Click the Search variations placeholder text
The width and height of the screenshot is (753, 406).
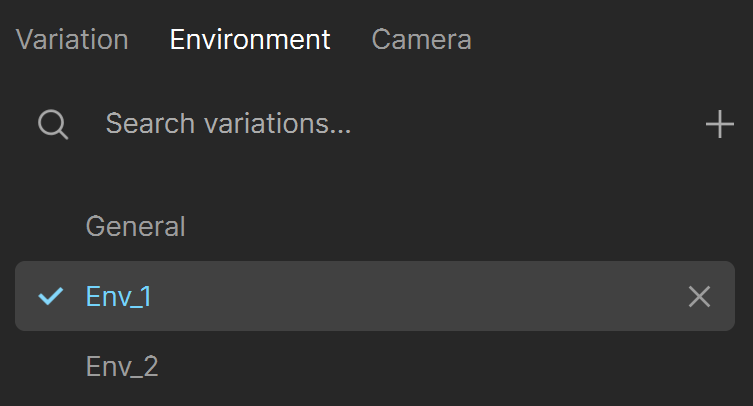pos(228,124)
